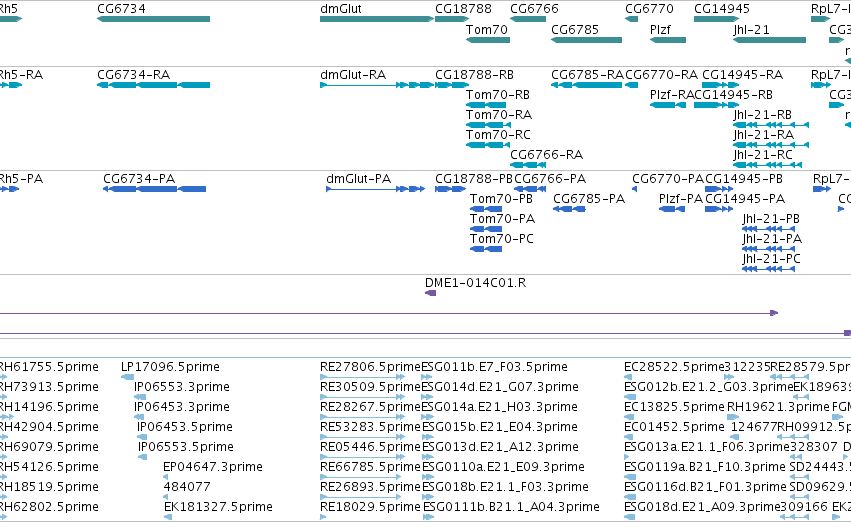Screen dimensions: 851x522
Task: Click the ESG0110a.E21_E09.3prime label
Action: pyautogui.click(x=503, y=467)
